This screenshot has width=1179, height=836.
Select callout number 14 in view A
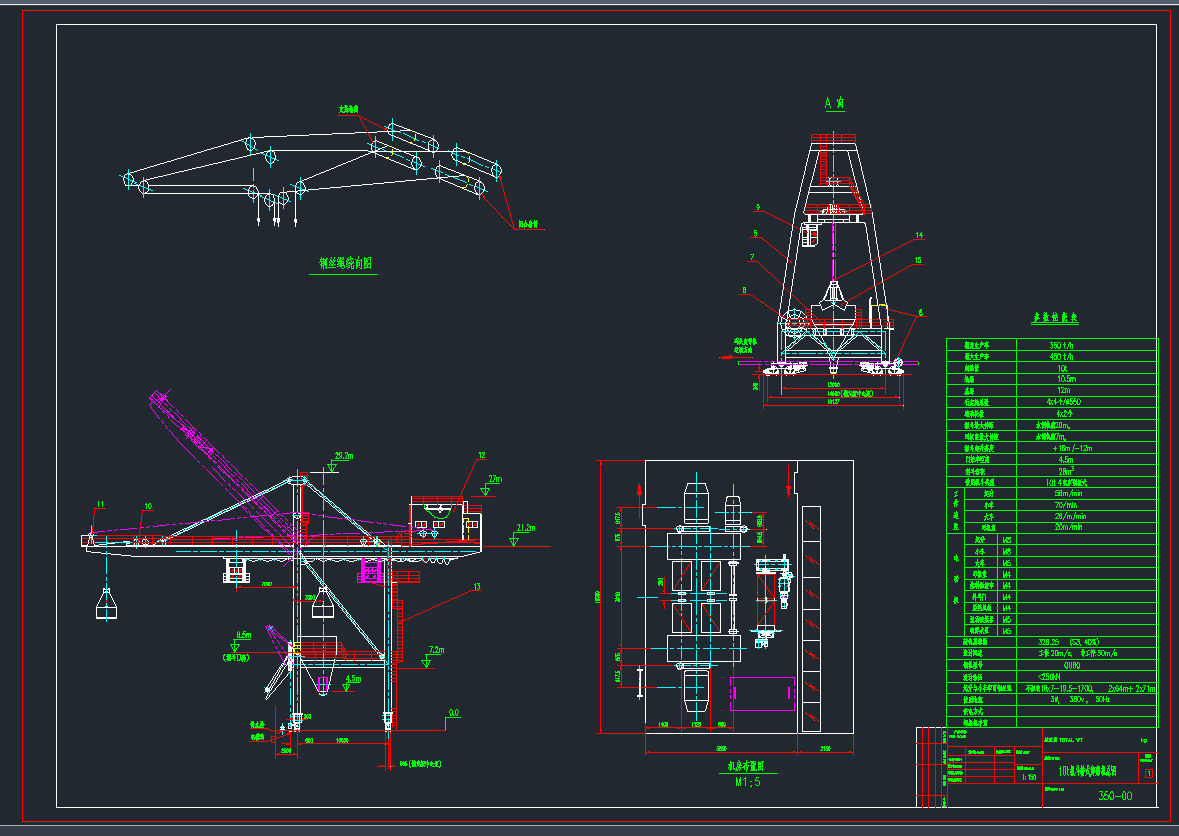point(919,237)
